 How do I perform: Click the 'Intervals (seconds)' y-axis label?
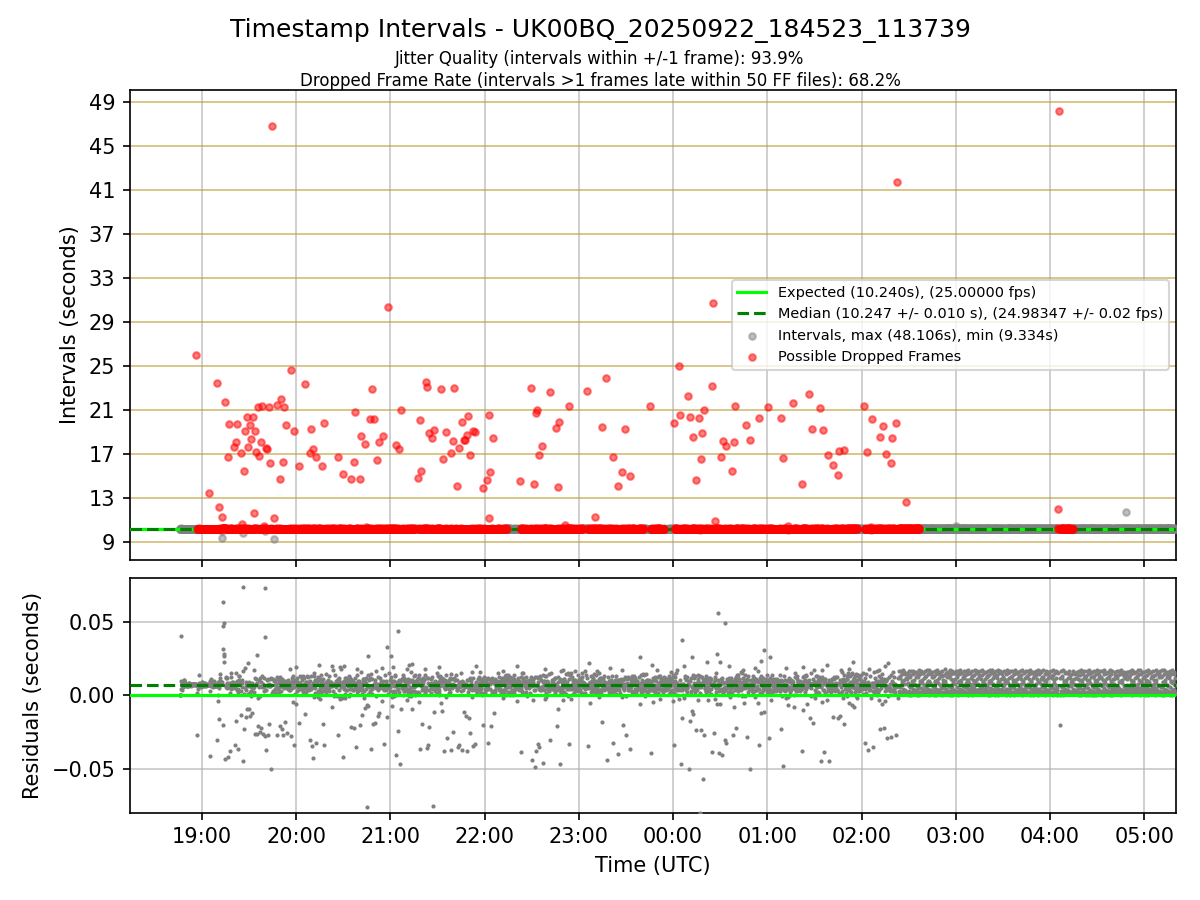click(69, 325)
